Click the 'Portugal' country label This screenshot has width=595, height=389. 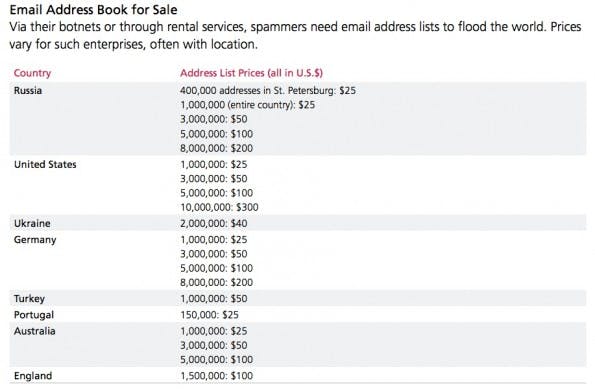[34, 315]
